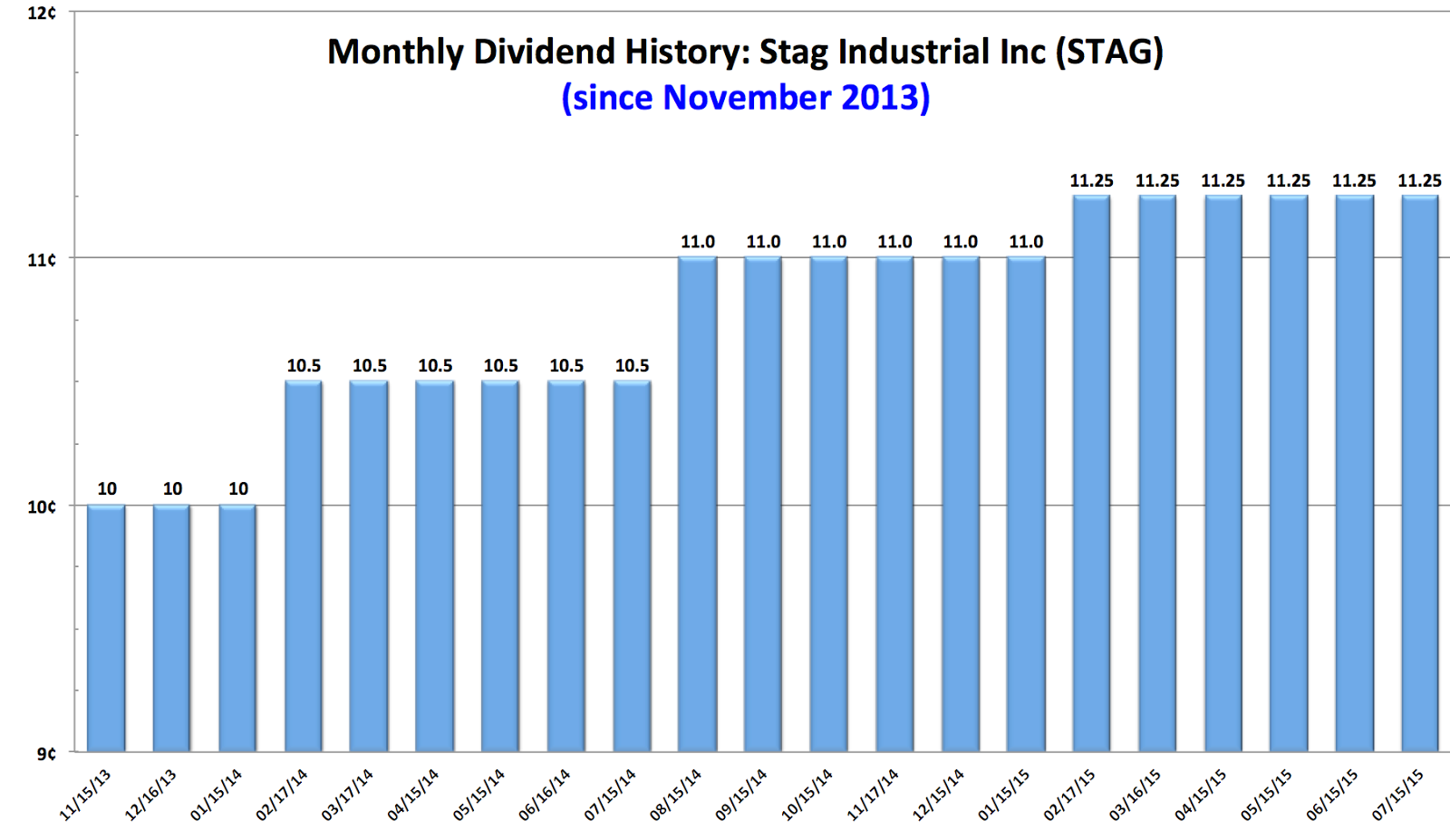
Task: Click the bar for 11/15/13
Action: pos(106,628)
